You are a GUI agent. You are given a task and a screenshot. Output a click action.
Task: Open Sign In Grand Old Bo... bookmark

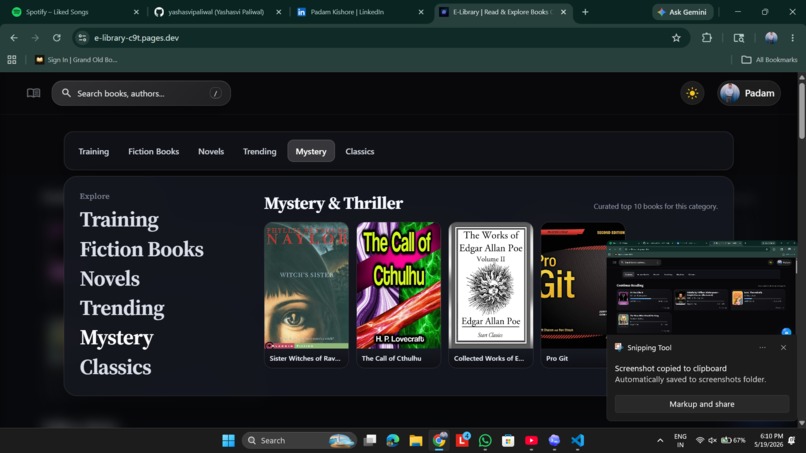click(76, 60)
